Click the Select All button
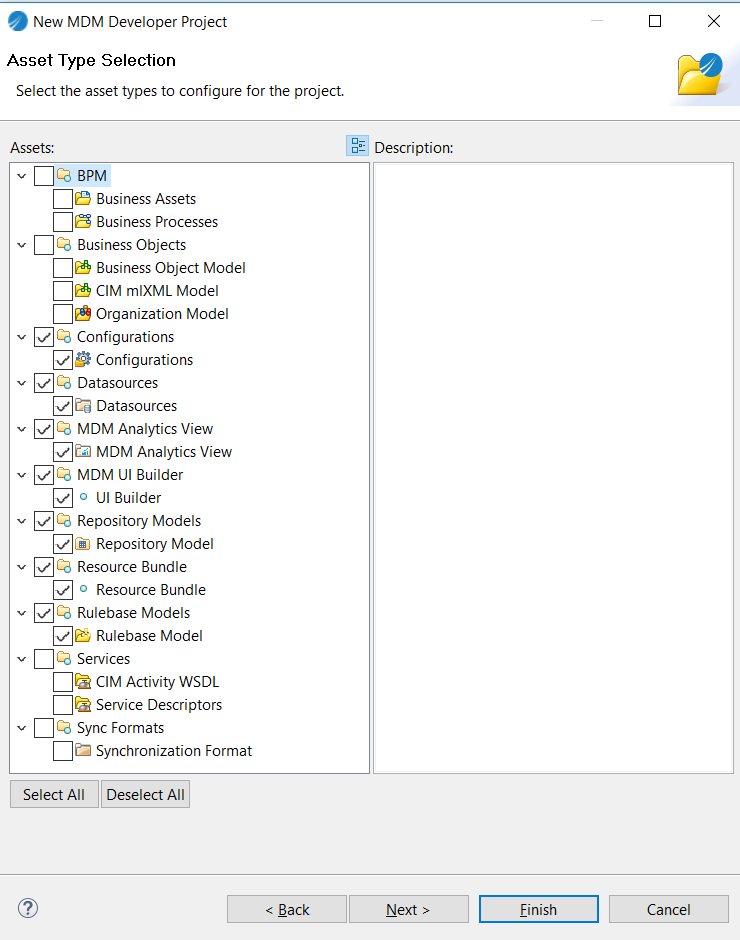 [x=54, y=794]
